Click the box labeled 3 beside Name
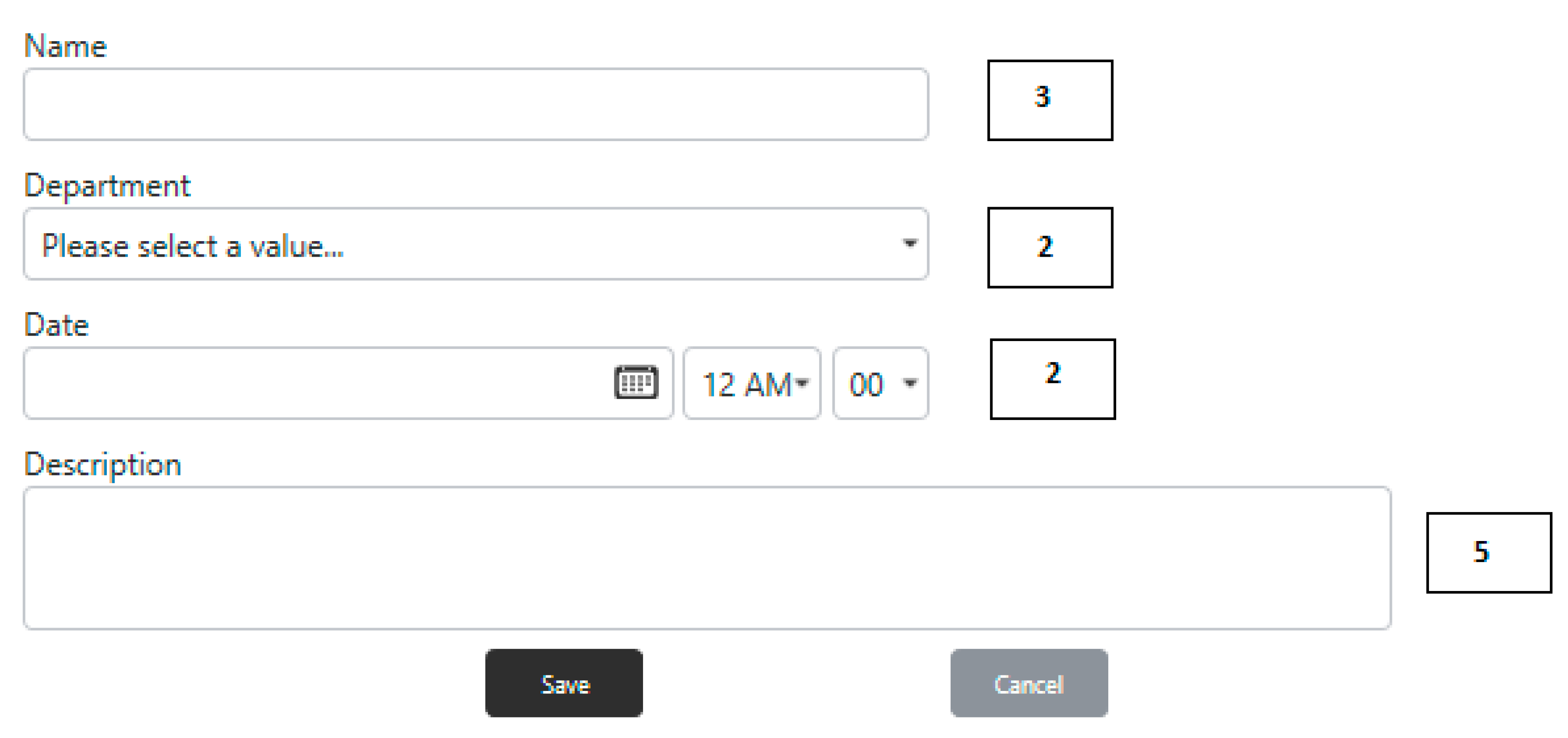Screen dimensions: 1568x738 pyautogui.click(x=1050, y=100)
